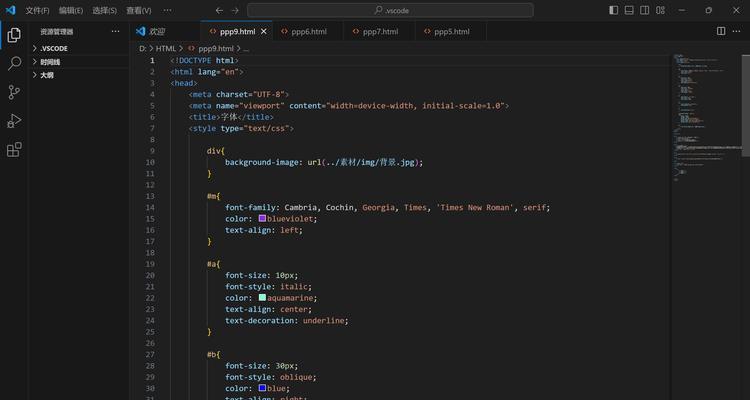Click HTML in the breadcrumb path
The width and height of the screenshot is (750, 400).
pos(166,48)
